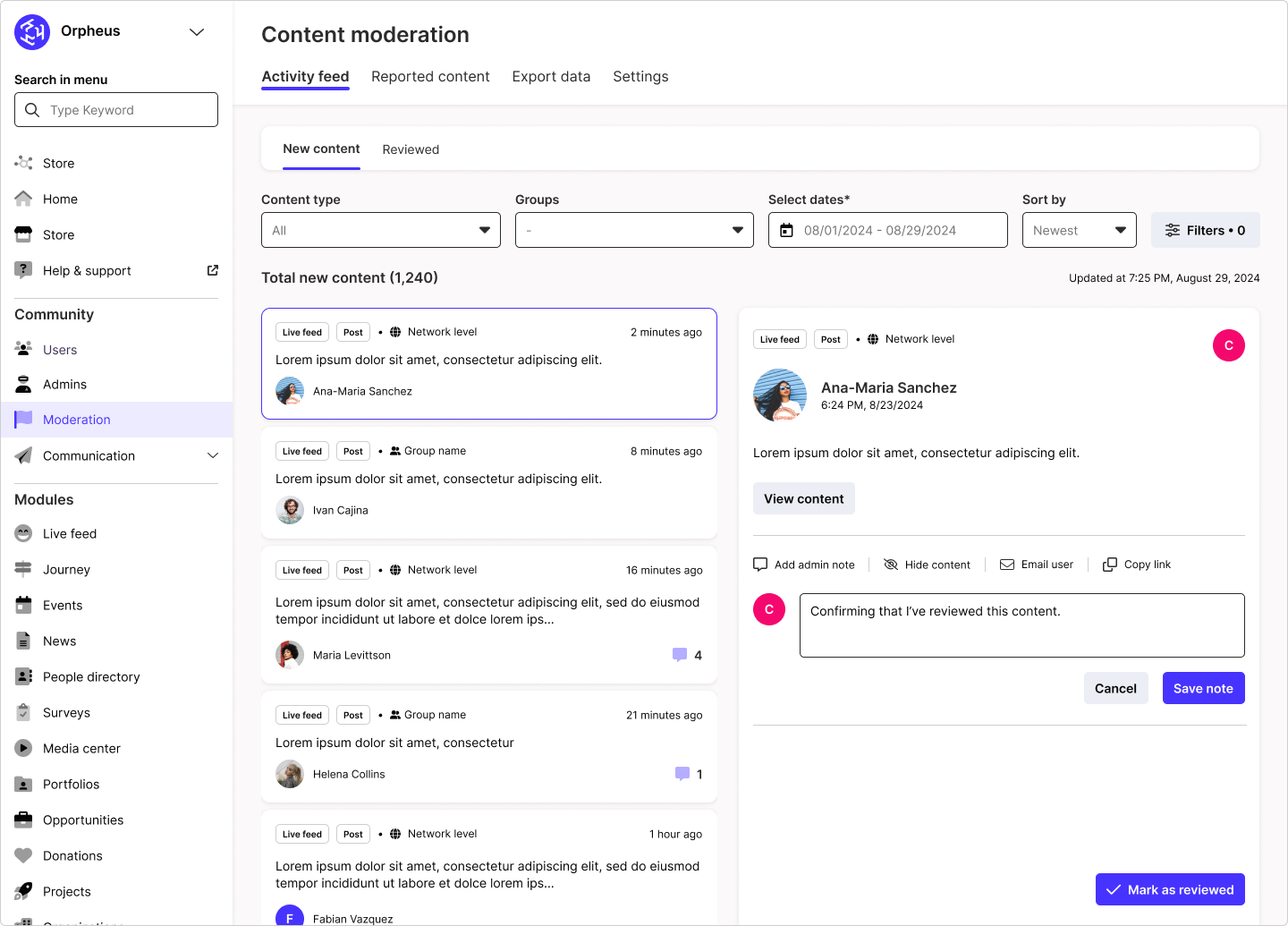1288x926 pixels.
Task: Open the People directory
Action: tap(90, 676)
